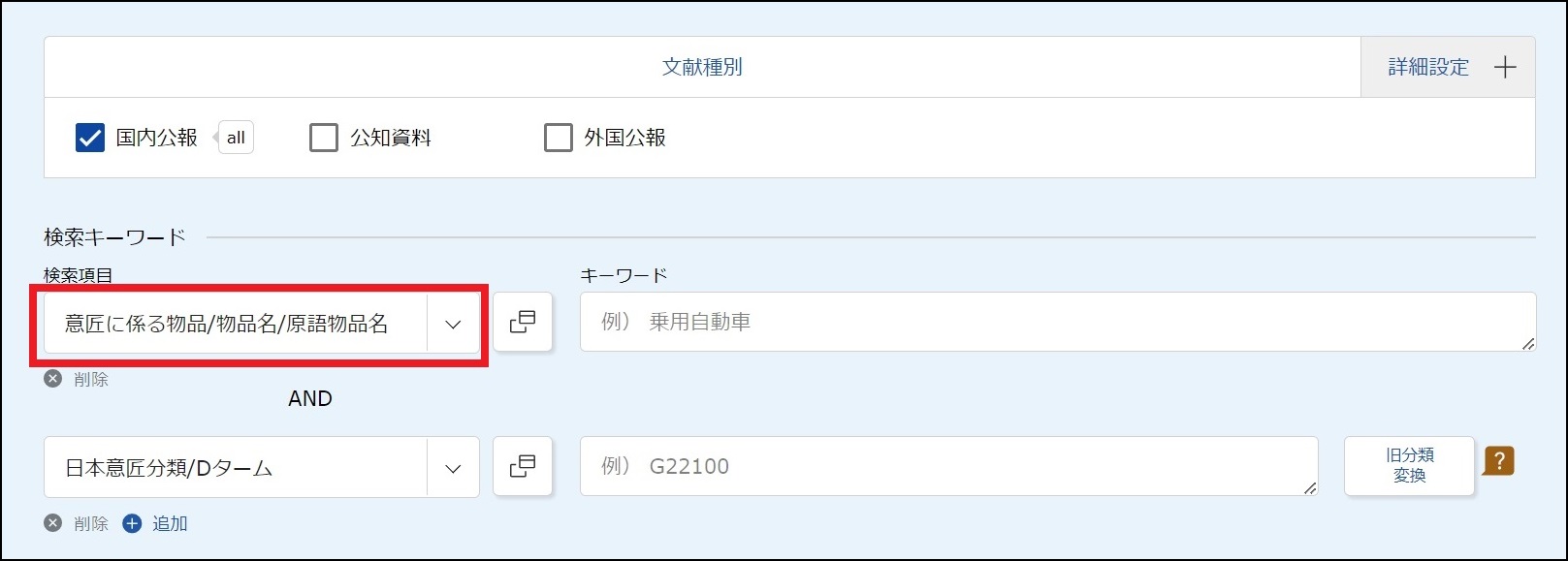Uncheck the 国内公報 checkbox
1568x561 pixels.
[90, 138]
